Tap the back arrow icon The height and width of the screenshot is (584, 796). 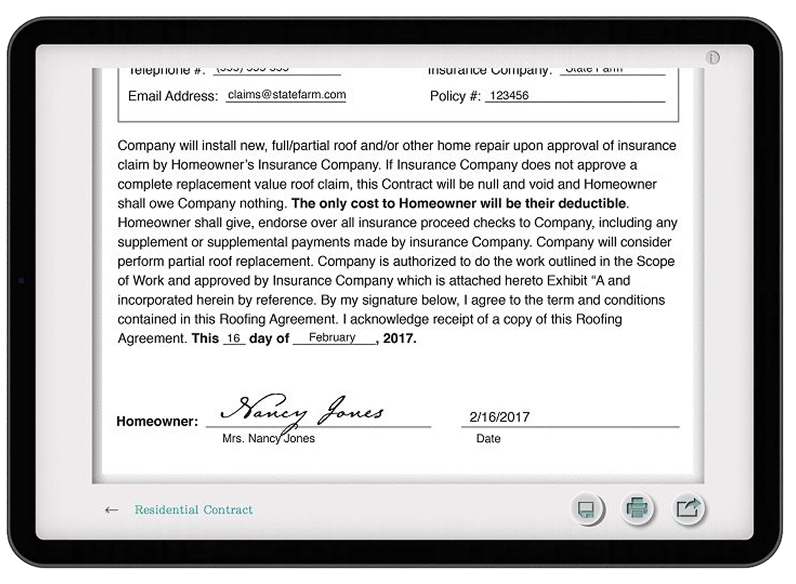point(111,510)
